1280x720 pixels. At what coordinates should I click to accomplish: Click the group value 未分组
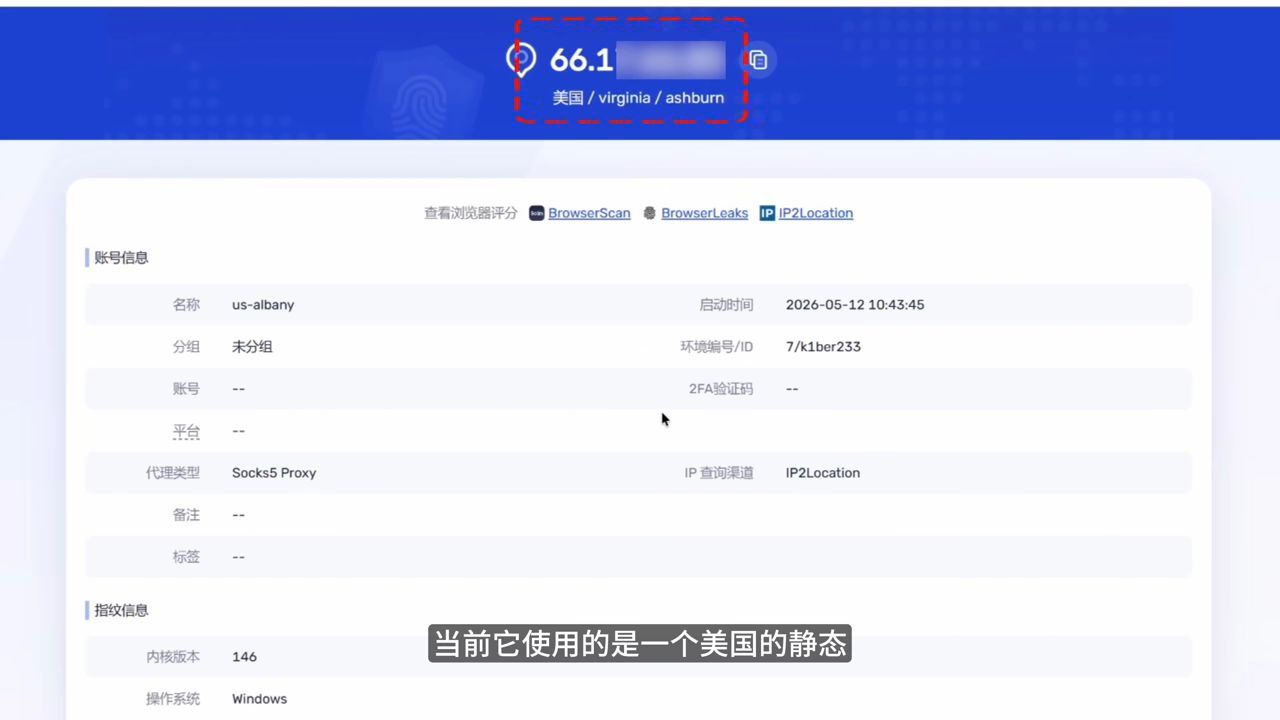coord(252,347)
